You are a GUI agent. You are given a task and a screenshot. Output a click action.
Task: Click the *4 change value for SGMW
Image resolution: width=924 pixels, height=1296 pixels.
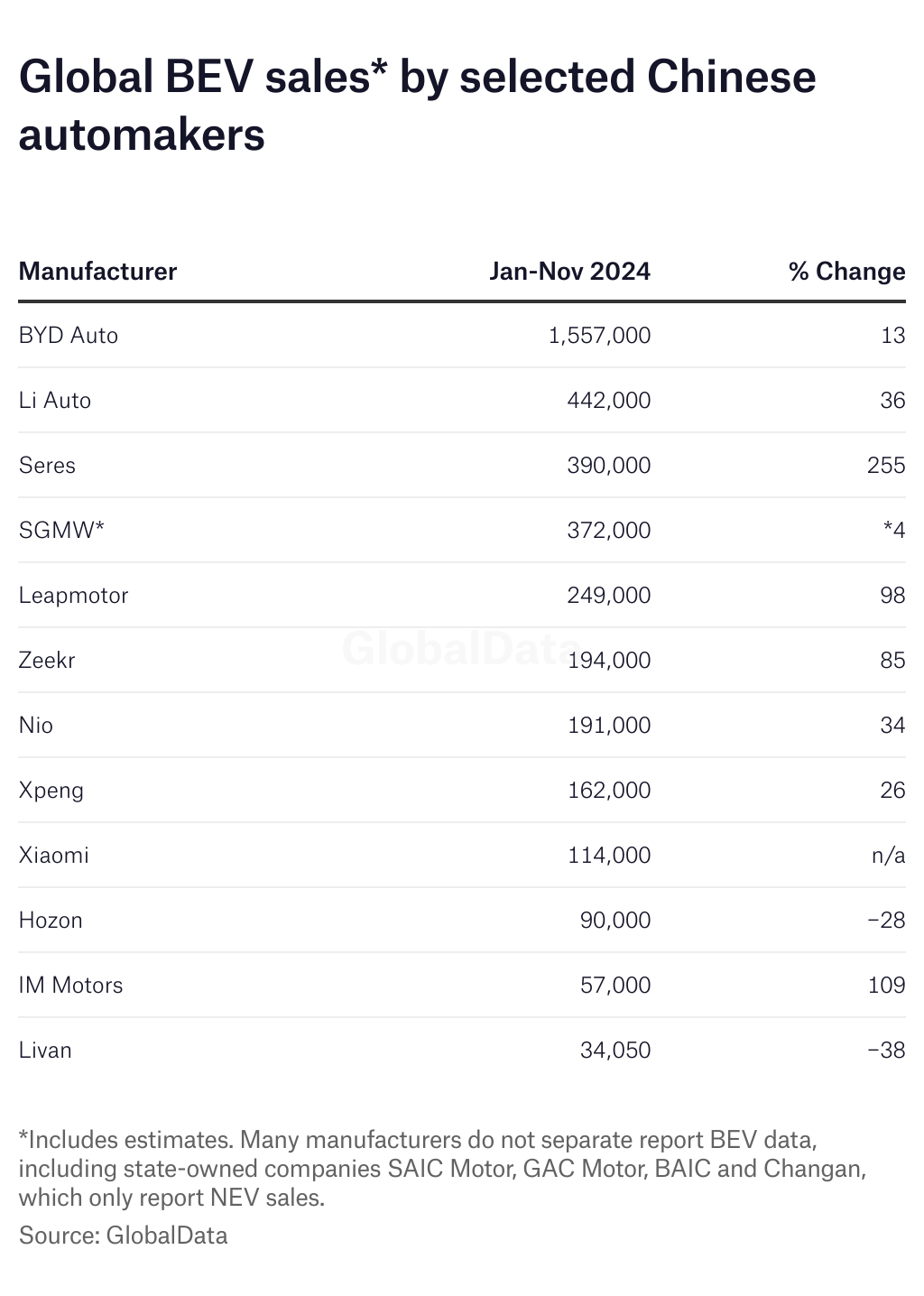893,531
